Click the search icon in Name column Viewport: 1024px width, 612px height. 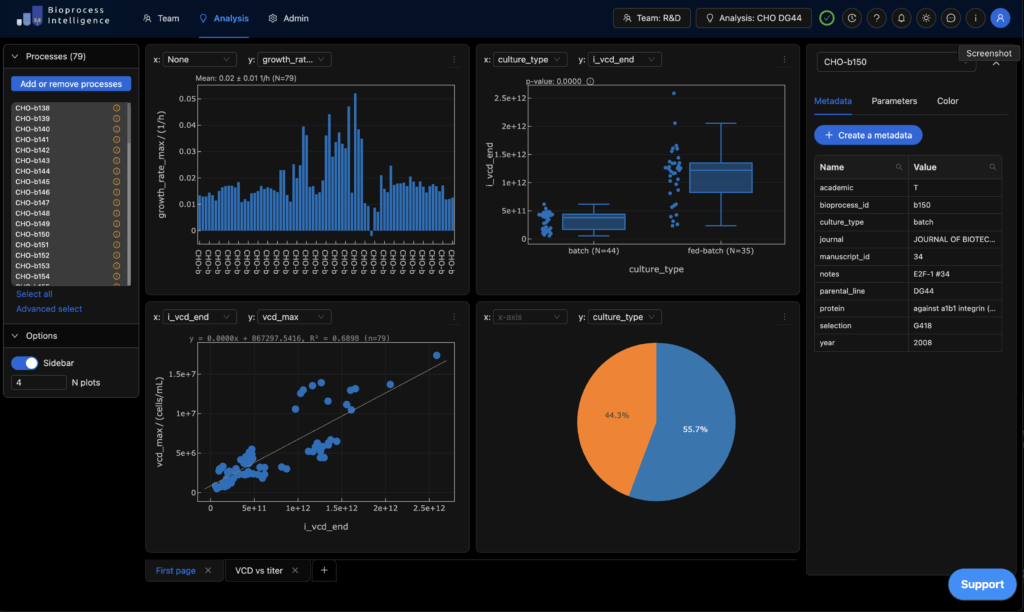point(899,167)
